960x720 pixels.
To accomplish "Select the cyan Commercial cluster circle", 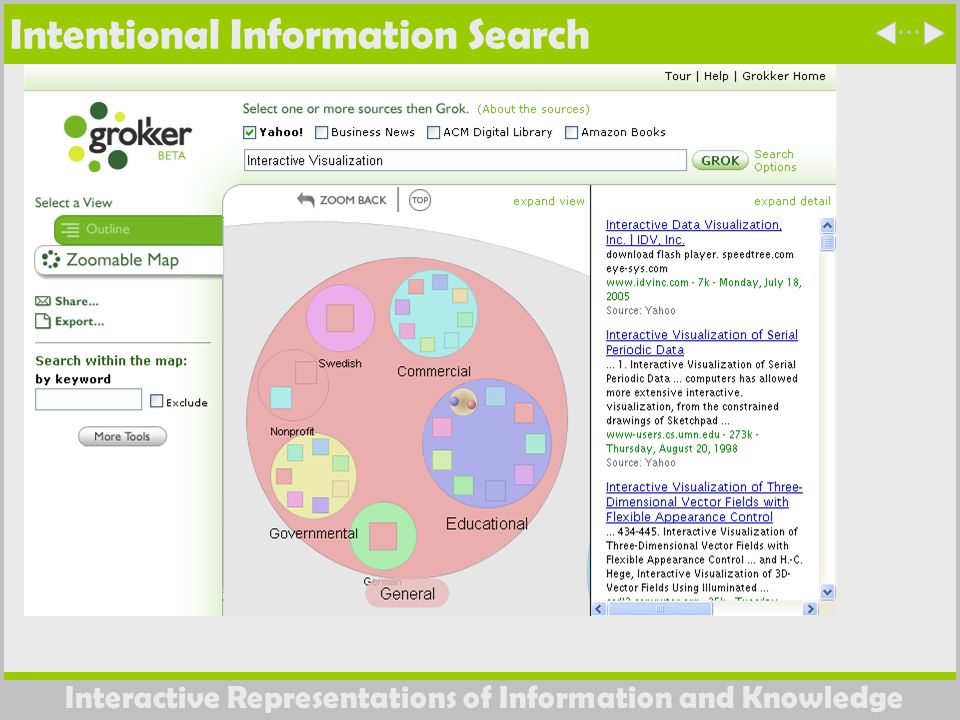I will tap(433, 313).
